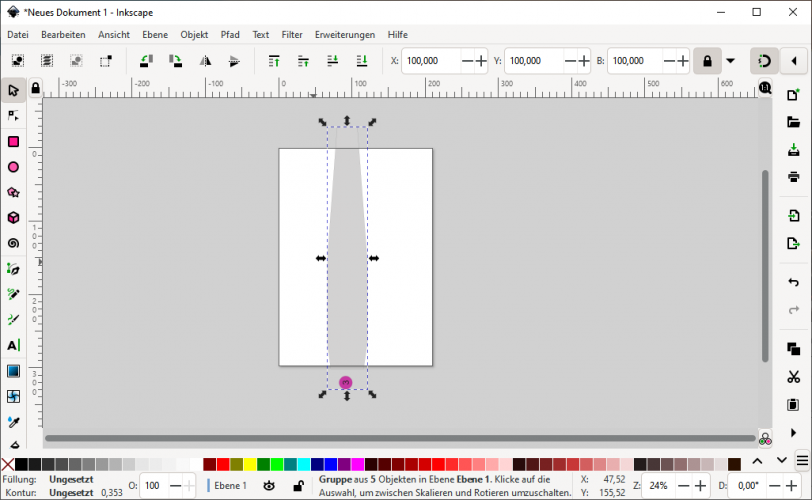Toggle visibility of layer Ebene 1
812x500 pixels.
point(269,486)
